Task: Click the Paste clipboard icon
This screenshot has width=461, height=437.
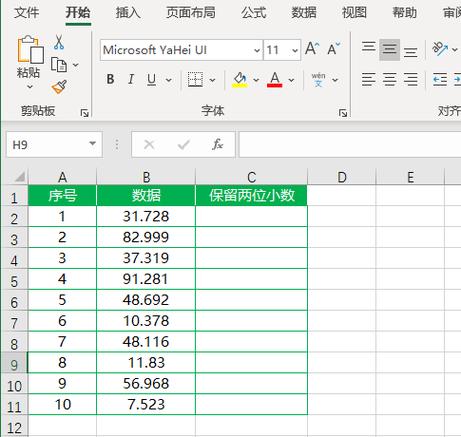Action: [30, 49]
